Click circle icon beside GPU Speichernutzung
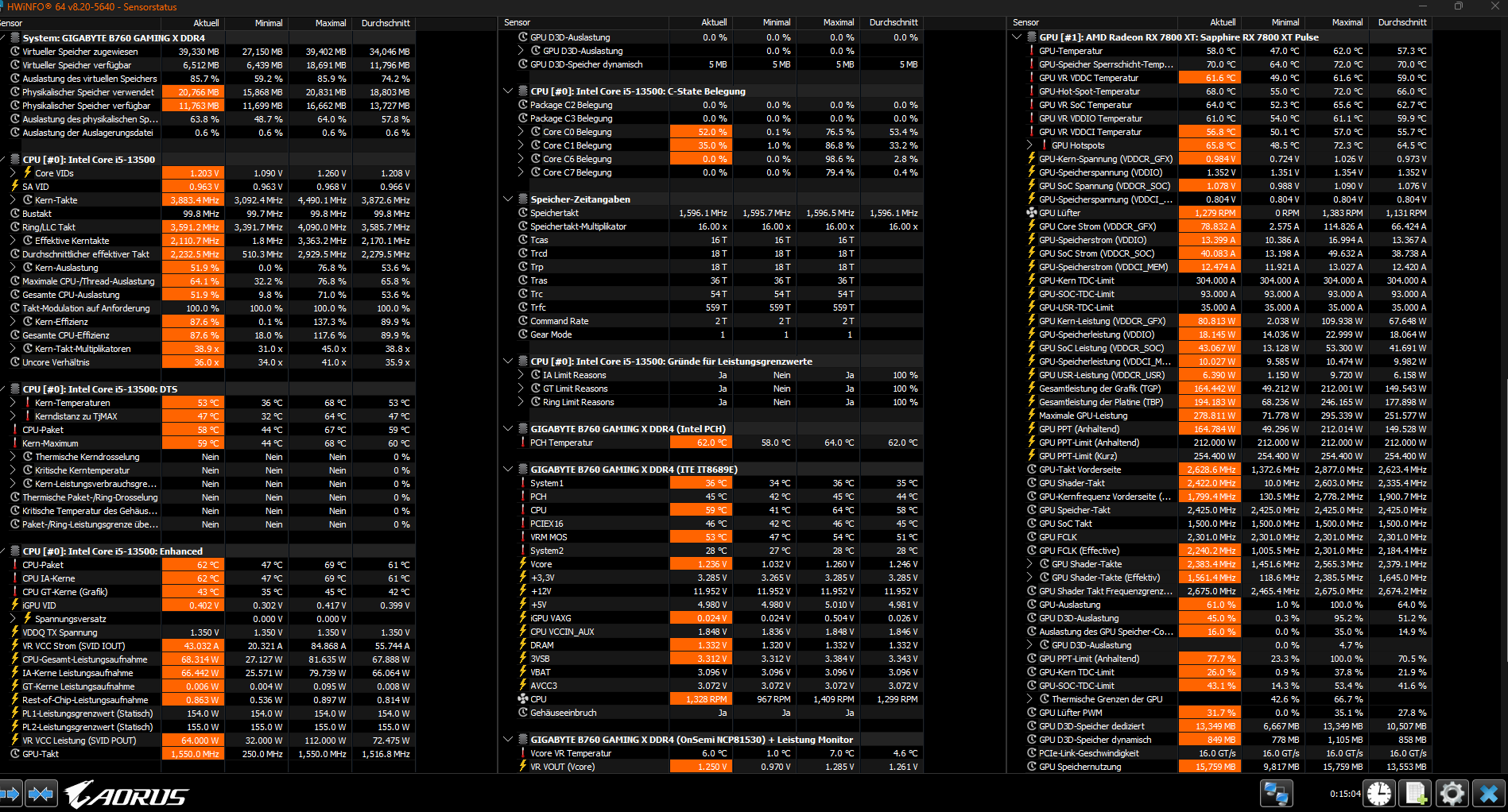This screenshot has height=812, width=1508. pyautogui.click(x=1031, y=767)
